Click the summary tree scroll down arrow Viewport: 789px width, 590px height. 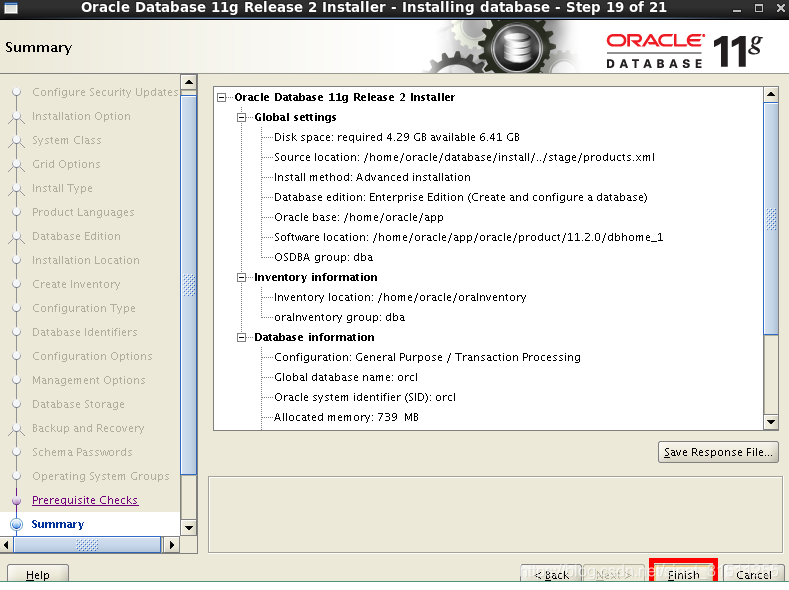click(771, 422)
